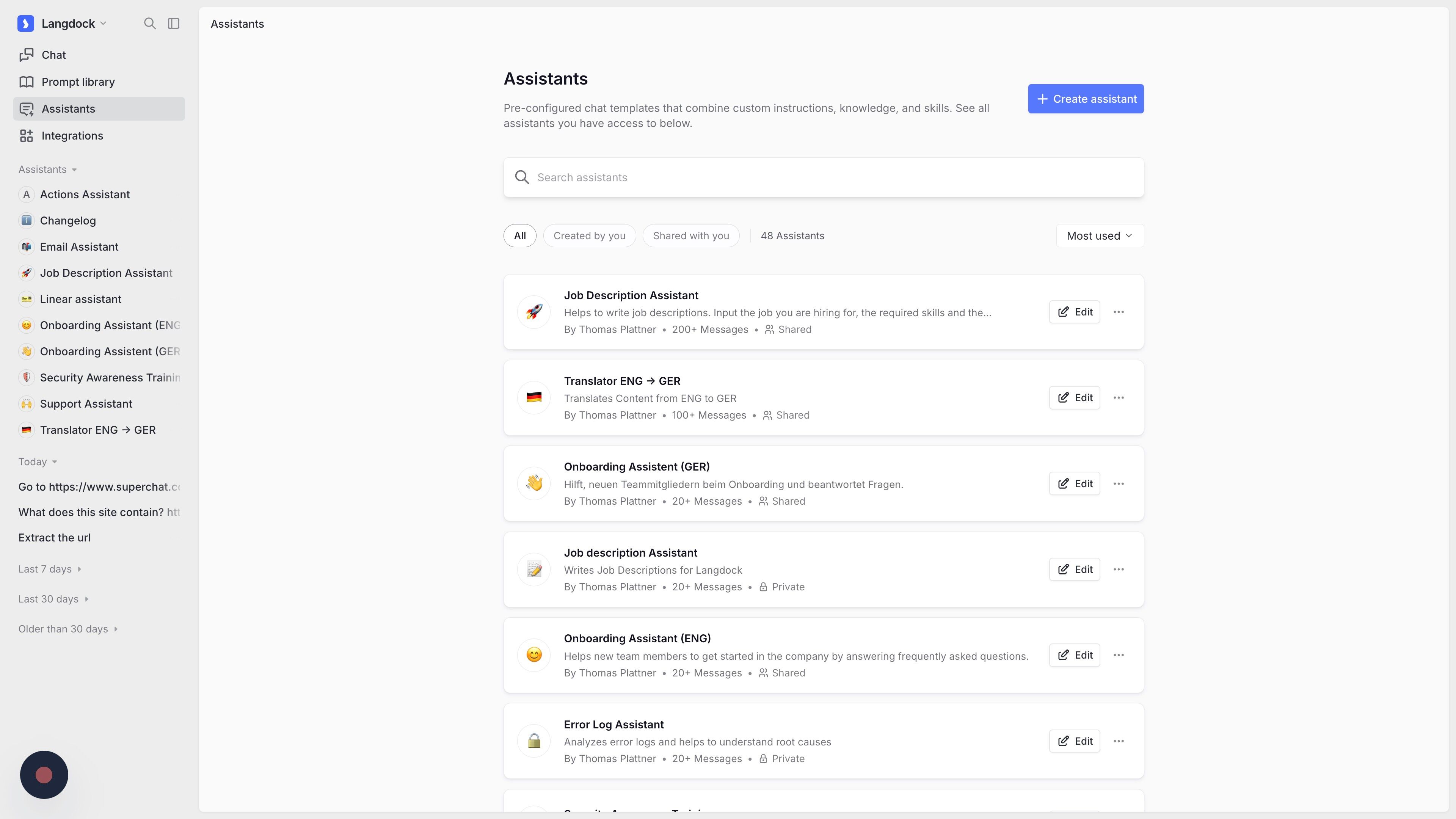Edit the Onboarding Assistant (ENG)

pos(1074,655)
